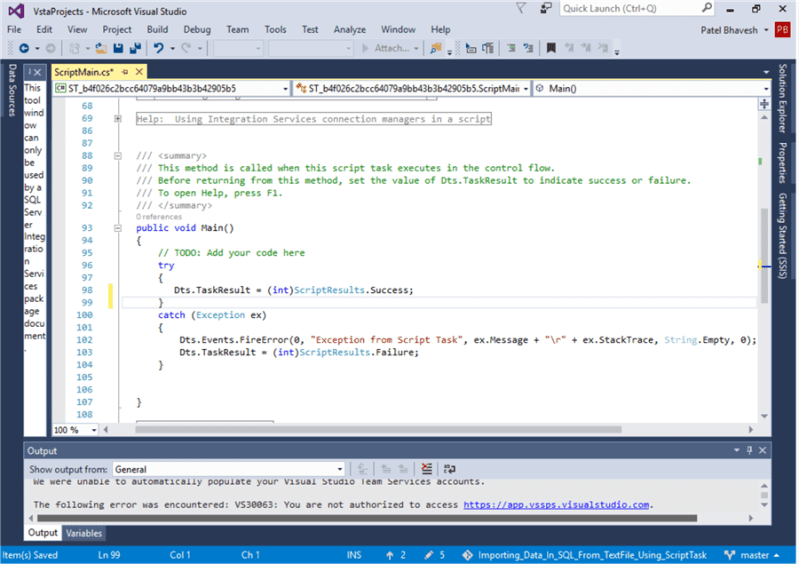Viewport: 799px width, 564px height.
Task: Switch to the Variables tab
Action: point(84,533)
